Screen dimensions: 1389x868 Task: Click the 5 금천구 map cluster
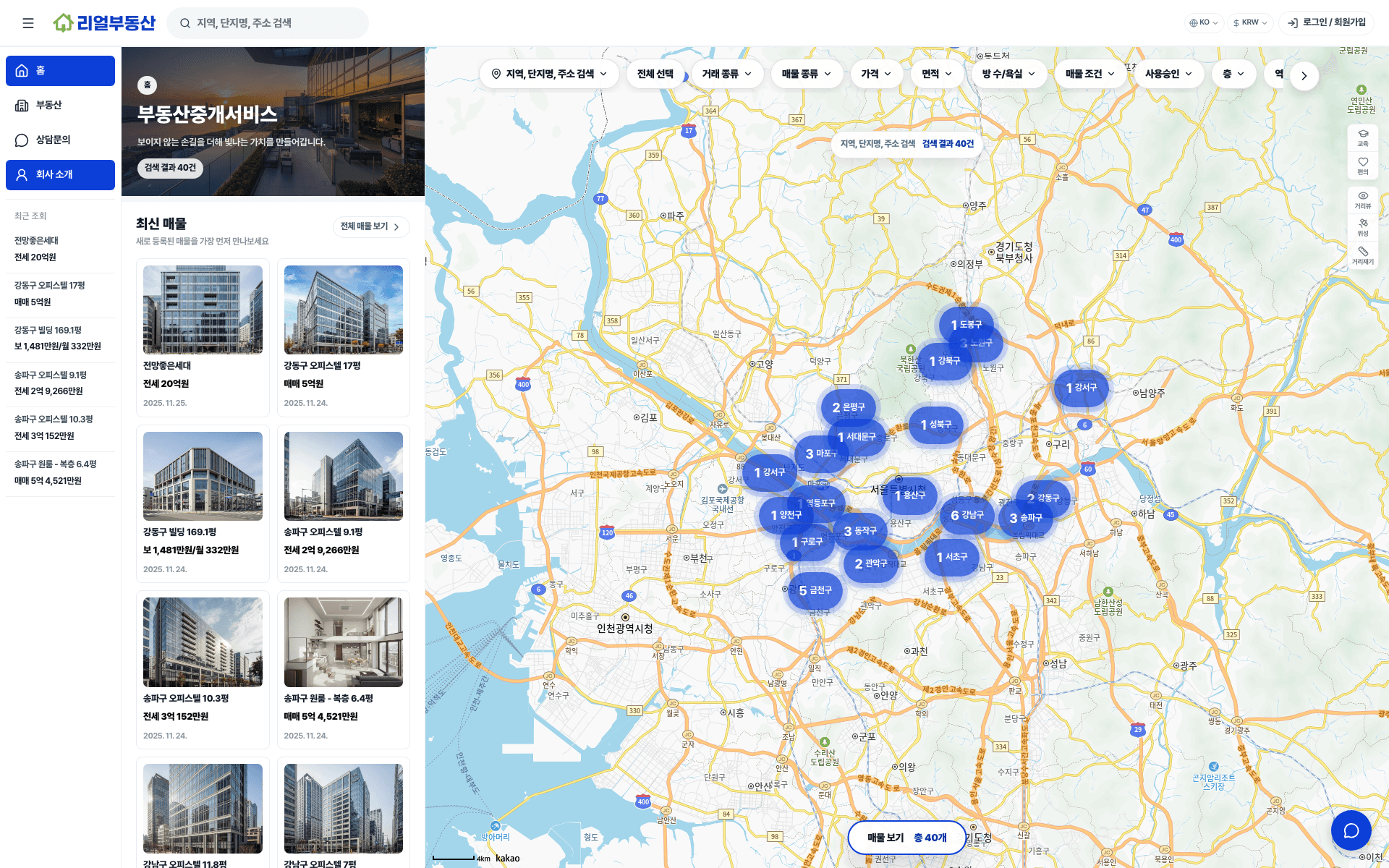pyautogui.click(x=815, y=590)
